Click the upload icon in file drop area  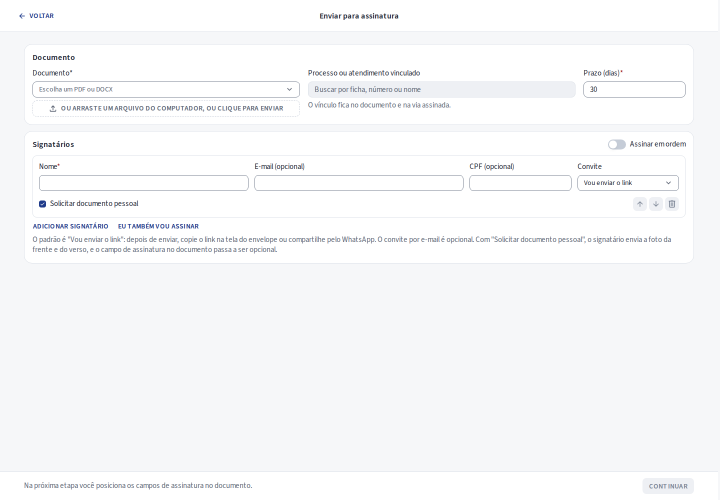(x=53, y=109)
